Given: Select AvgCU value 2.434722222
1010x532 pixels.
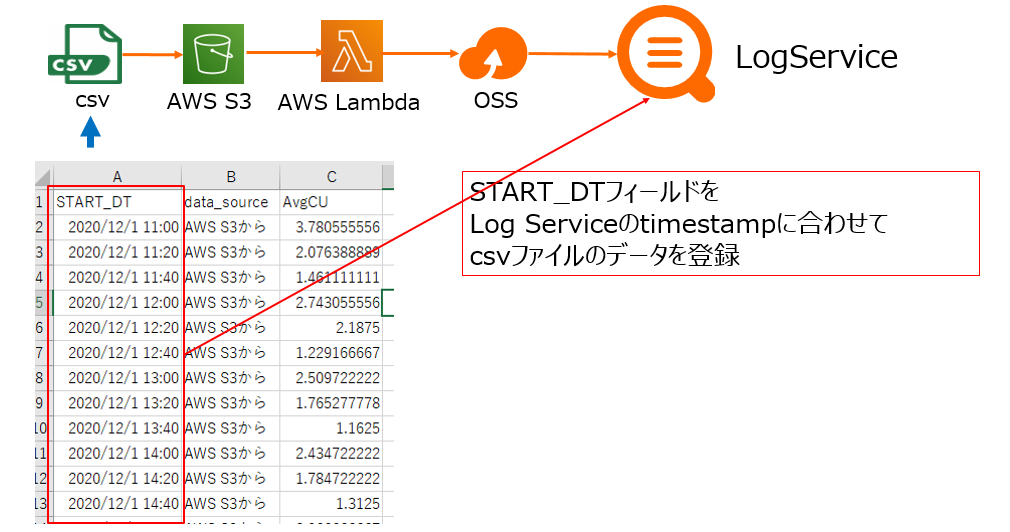Looking at the screenshot, I should (x=331, y=453).
